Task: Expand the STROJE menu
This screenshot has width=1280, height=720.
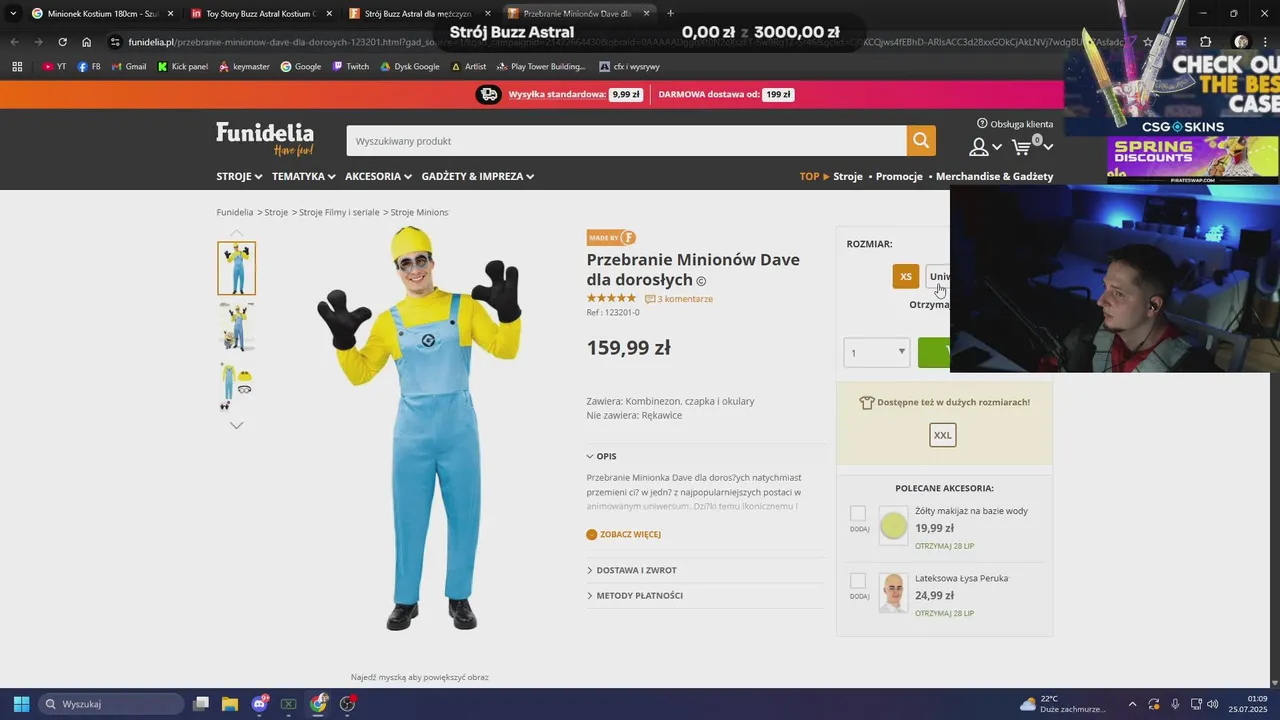Action: [x=239, y=176]
